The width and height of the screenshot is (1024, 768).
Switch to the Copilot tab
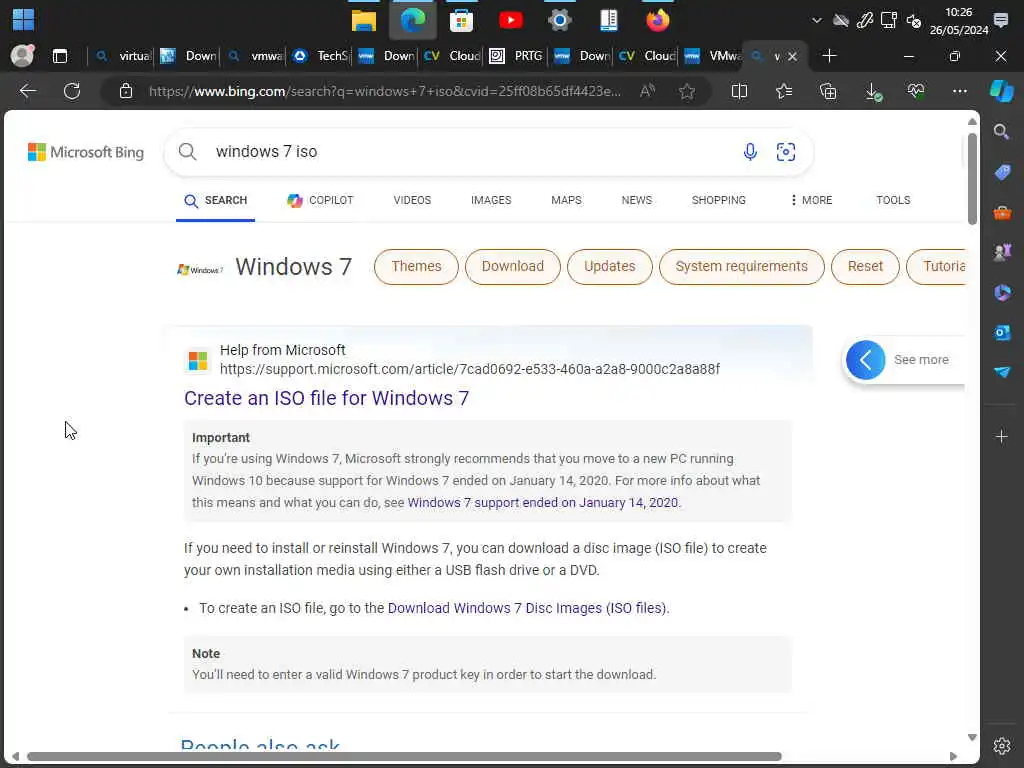pos(320,200)
